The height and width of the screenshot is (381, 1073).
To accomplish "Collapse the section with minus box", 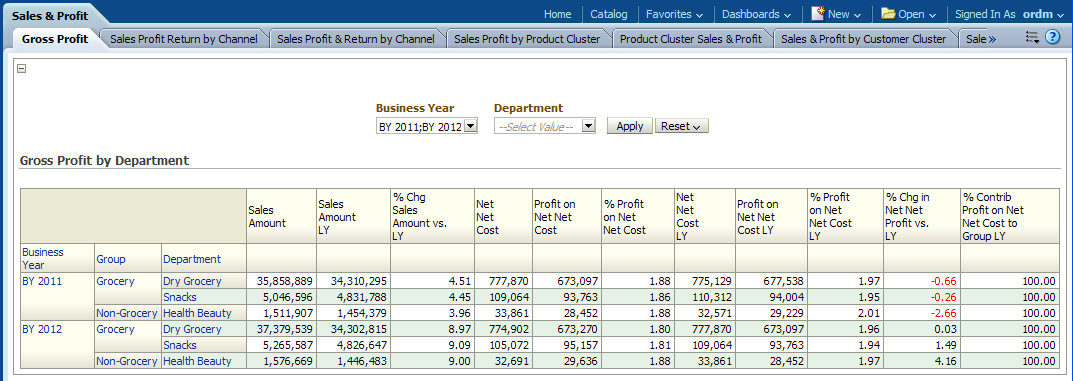I will tap(21, 68).
